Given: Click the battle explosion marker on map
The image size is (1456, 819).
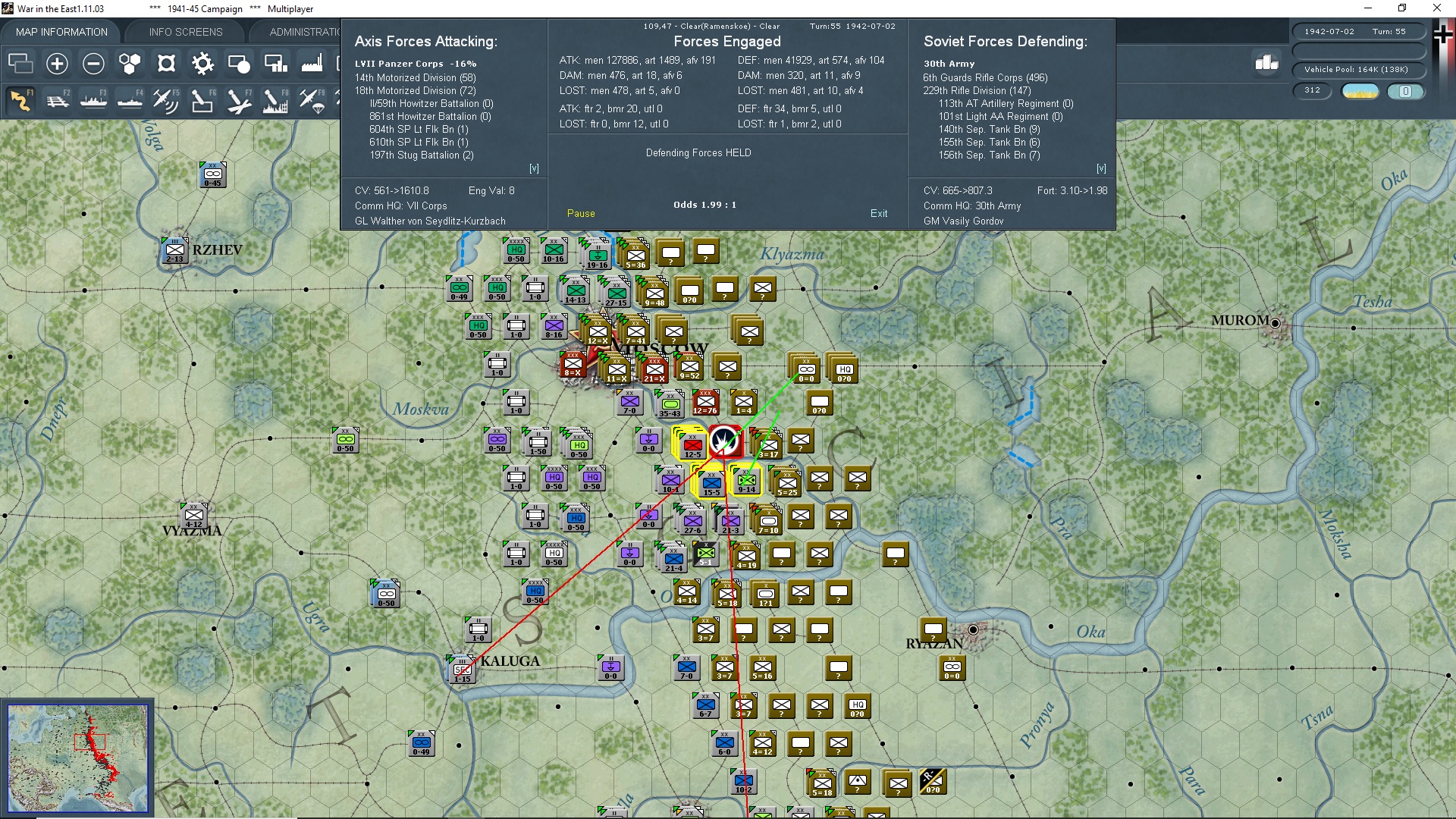Looking at the screenshot, I should (725, 441).
